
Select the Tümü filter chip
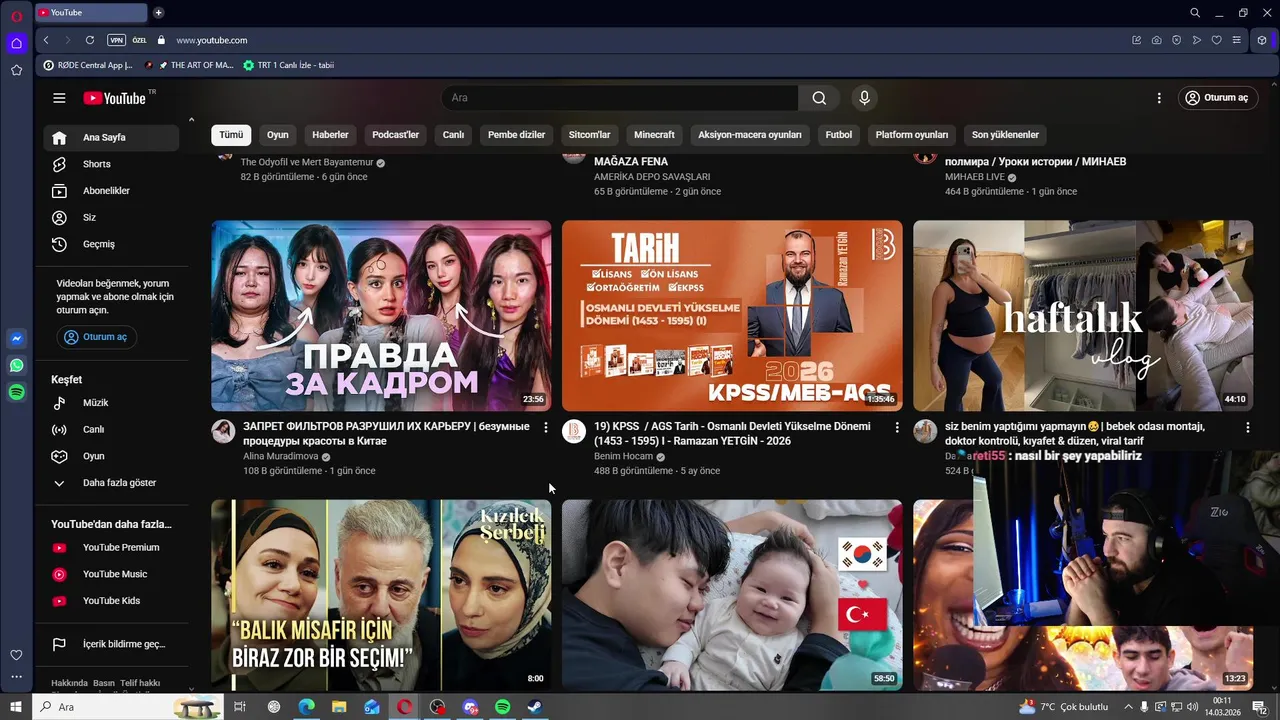[231, 135]
